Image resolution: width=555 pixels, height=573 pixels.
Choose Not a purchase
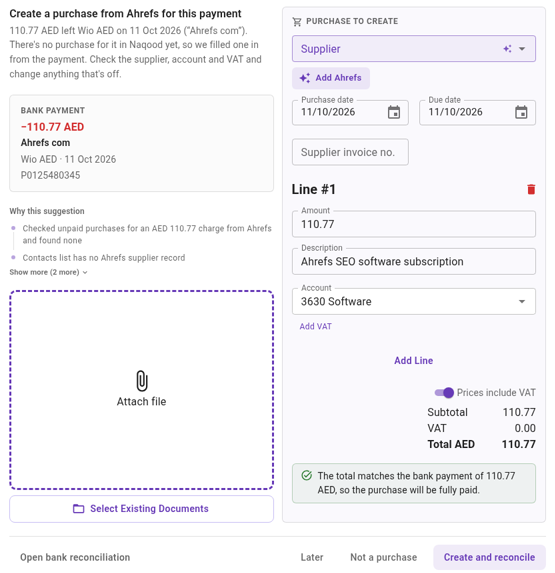(383, 557)
